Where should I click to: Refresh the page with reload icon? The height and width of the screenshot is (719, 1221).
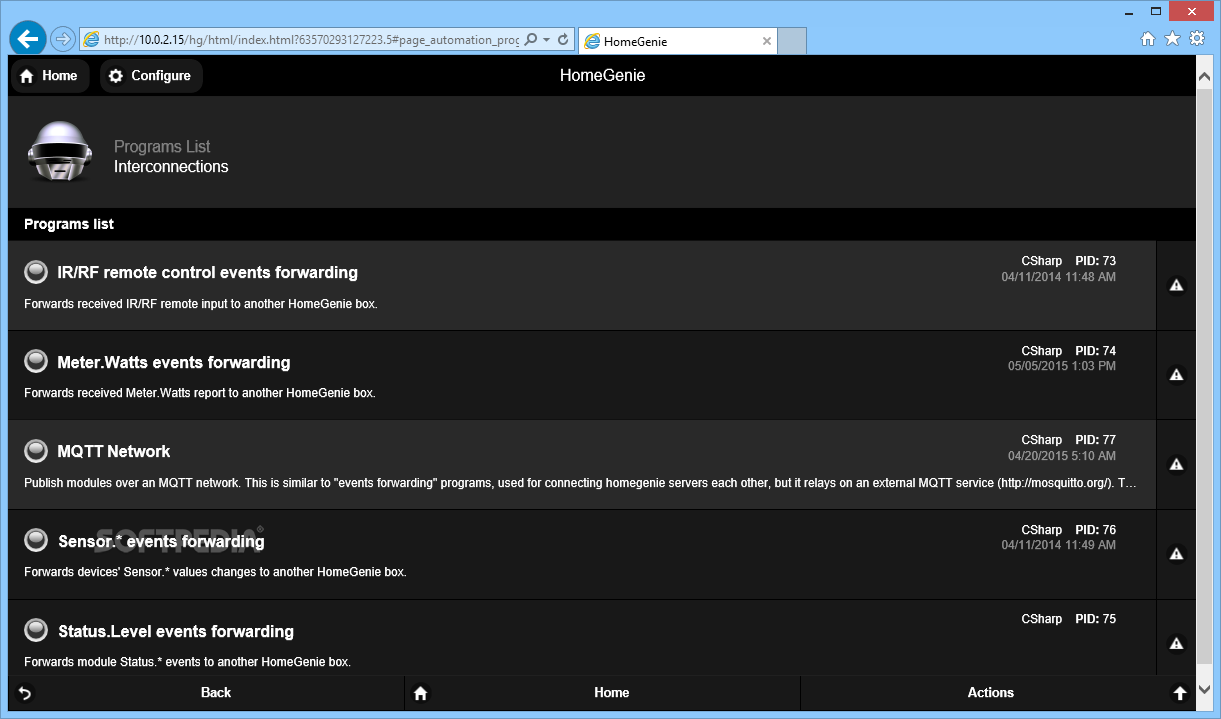coord(563,40)
